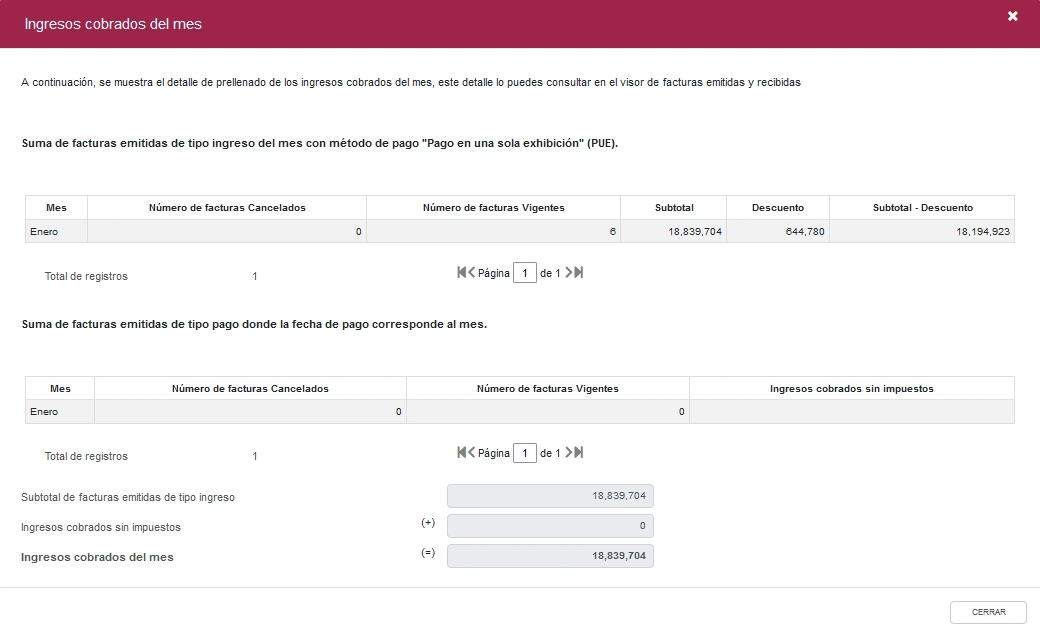1040x635 pixels.
Task: Go to next page of PUE invoices table
Action: 568,272
